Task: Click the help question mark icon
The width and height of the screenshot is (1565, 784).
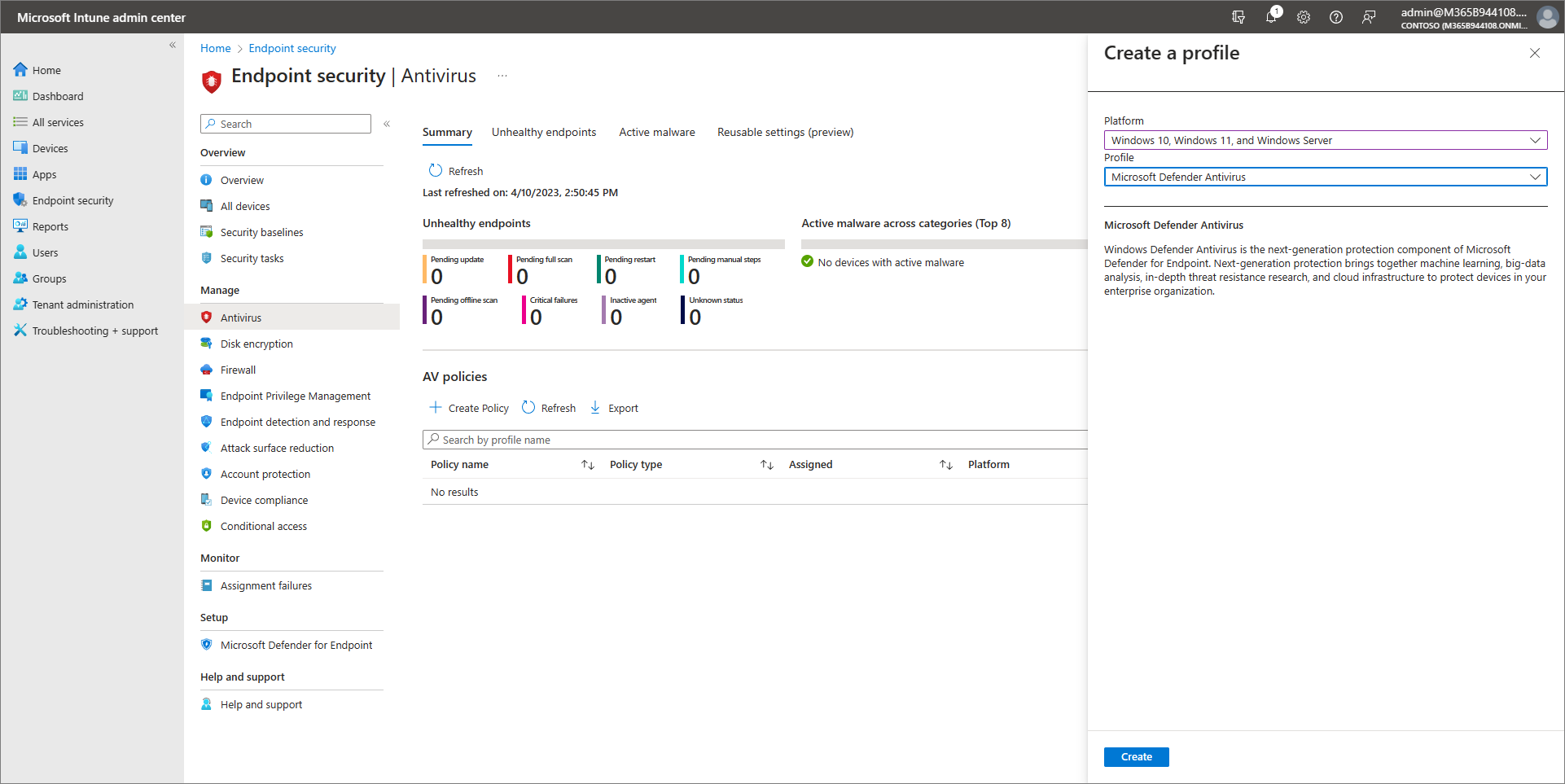Action: [x=1336, y=17]
